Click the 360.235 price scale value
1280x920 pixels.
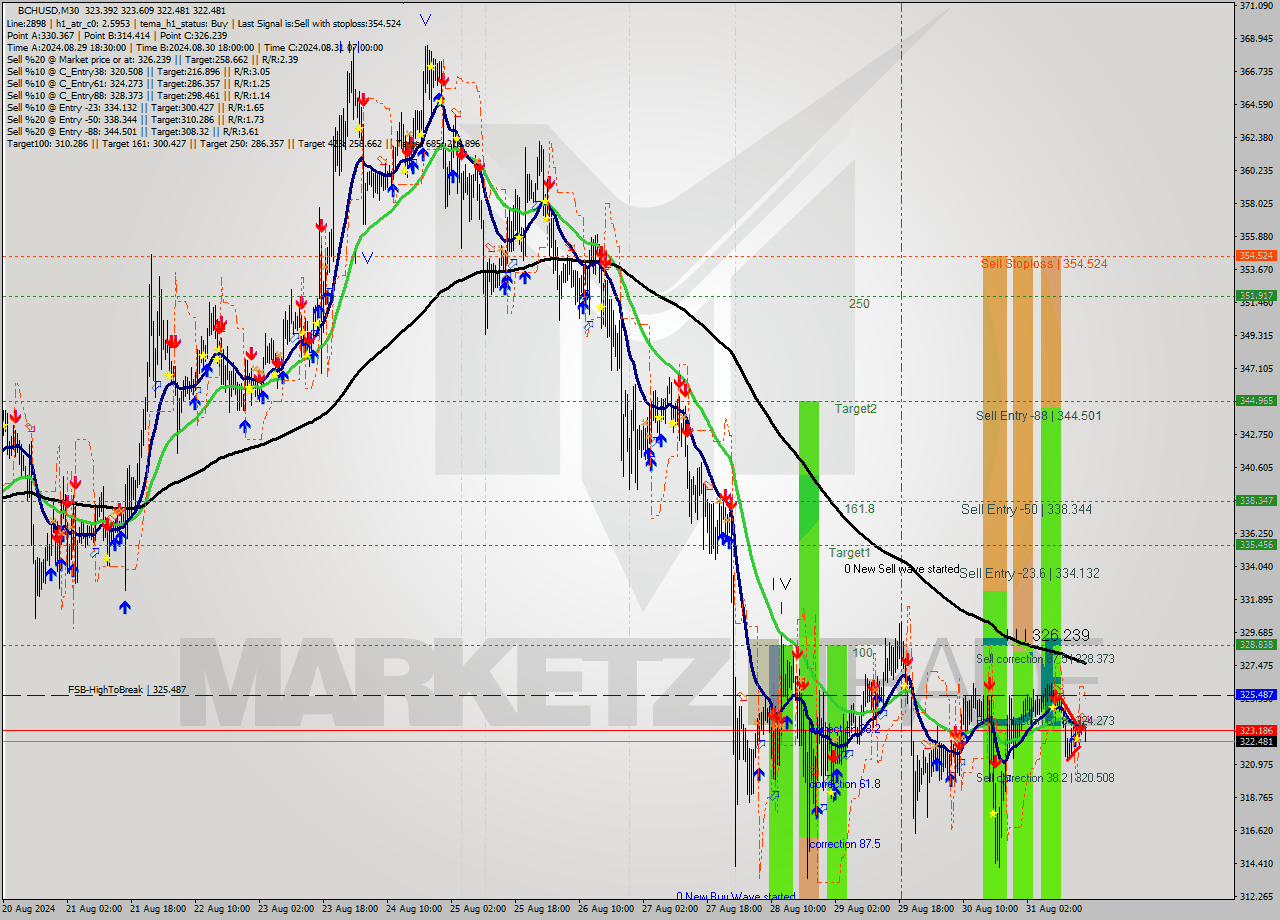[1255, 170]
